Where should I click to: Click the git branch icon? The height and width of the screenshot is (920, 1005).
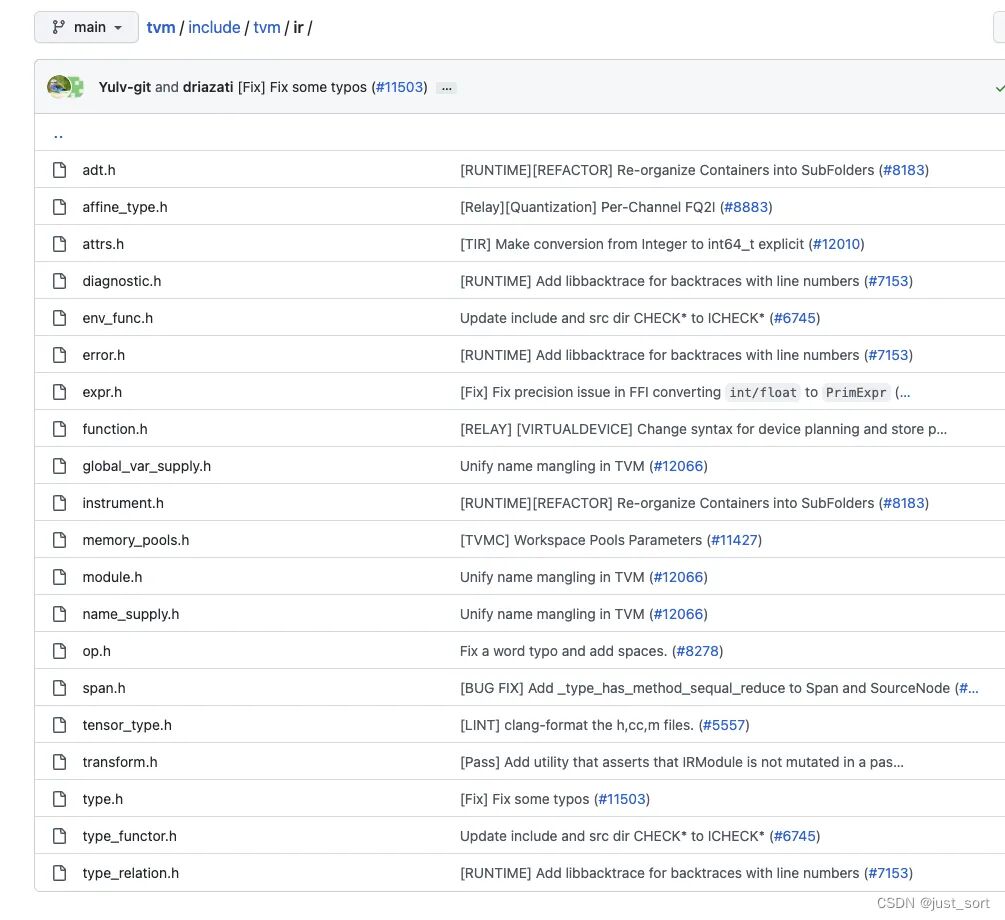pyautogui.click(x=58, y=27)
